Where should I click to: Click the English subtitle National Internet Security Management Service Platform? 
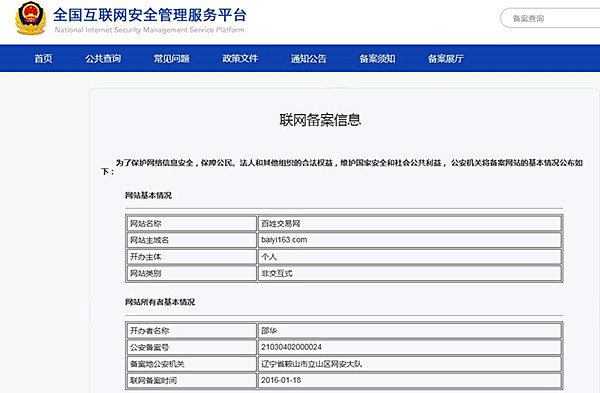[x=149, y=30]
